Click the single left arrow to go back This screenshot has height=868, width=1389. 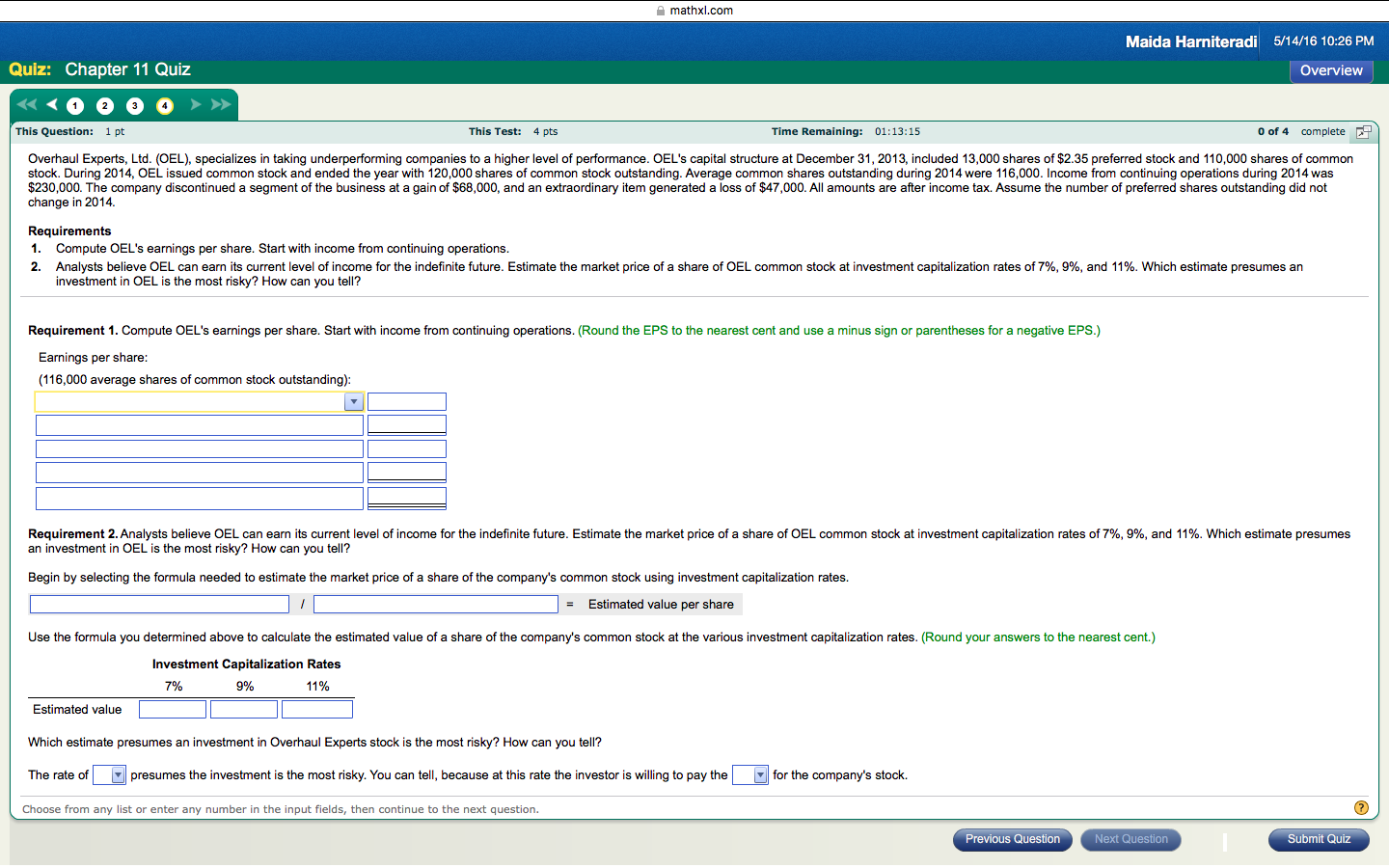coord(51,106)
